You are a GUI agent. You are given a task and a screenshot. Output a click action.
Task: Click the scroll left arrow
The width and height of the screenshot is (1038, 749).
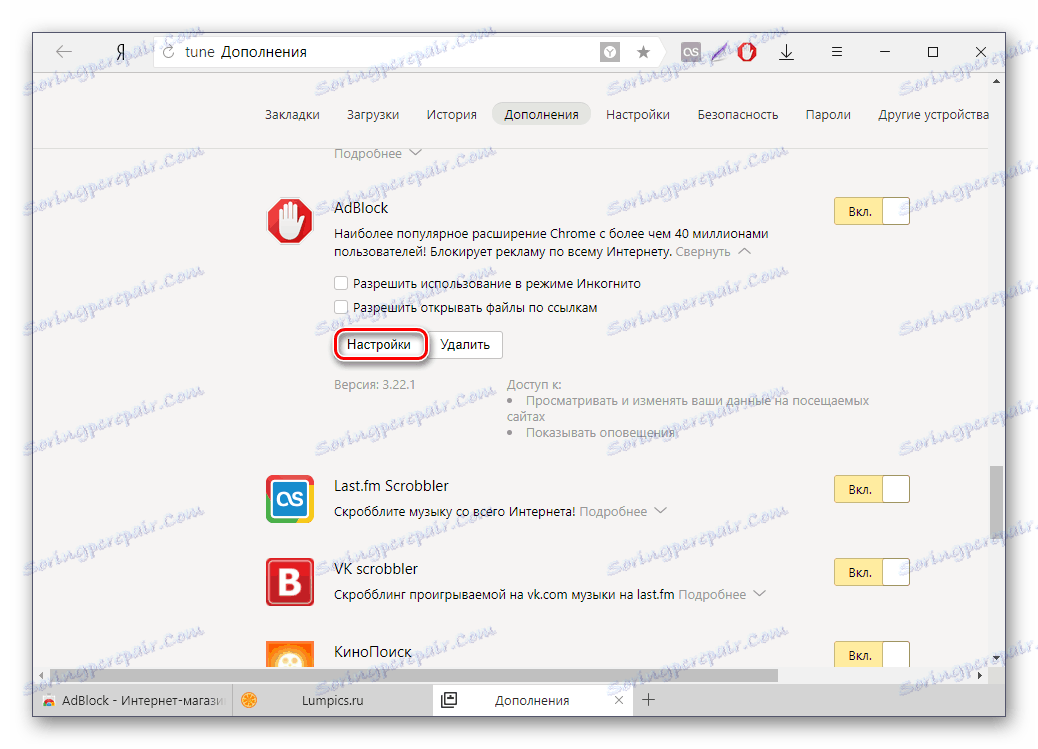pos(41,675)
